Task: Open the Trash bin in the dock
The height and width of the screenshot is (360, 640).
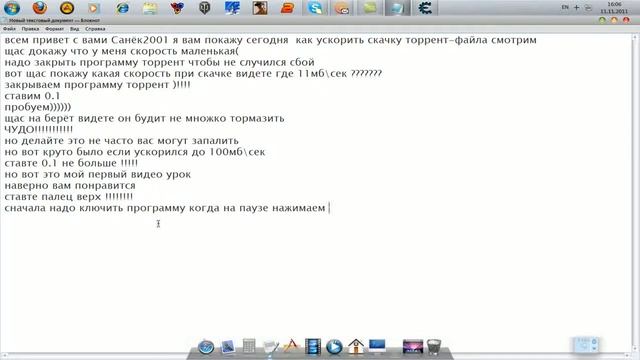Action: click(434, 347)
